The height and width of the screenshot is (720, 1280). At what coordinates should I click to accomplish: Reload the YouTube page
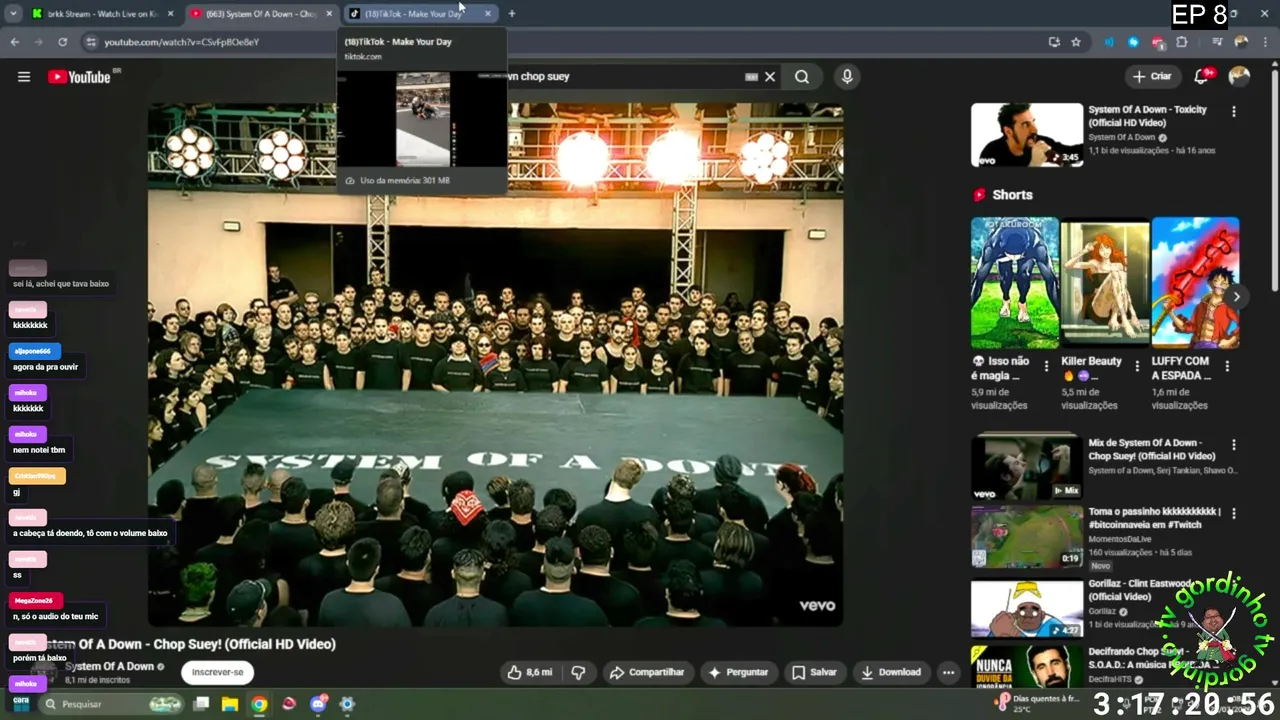point(62,42)
